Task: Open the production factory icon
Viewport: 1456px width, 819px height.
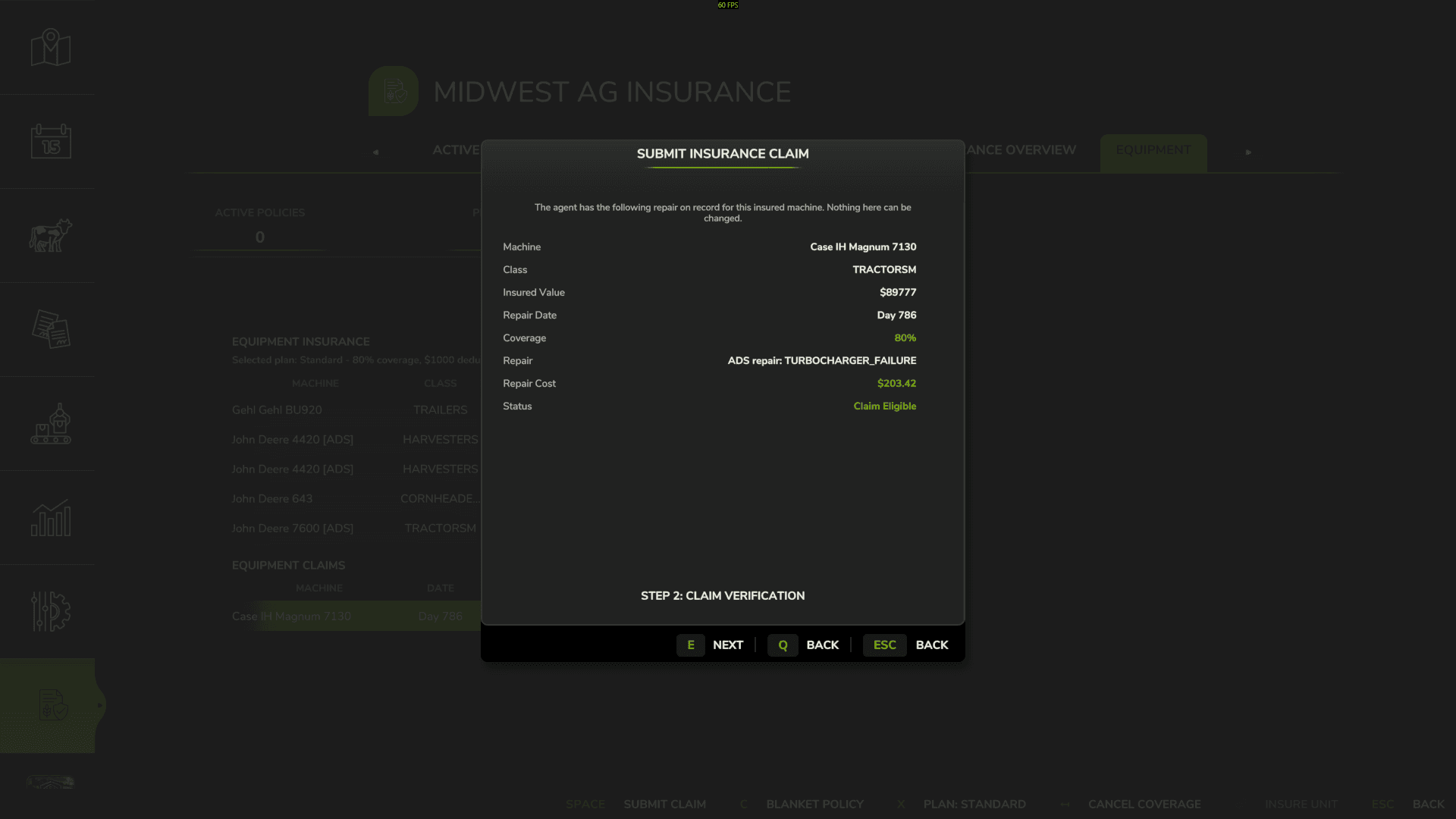Action: coord(51,423)
